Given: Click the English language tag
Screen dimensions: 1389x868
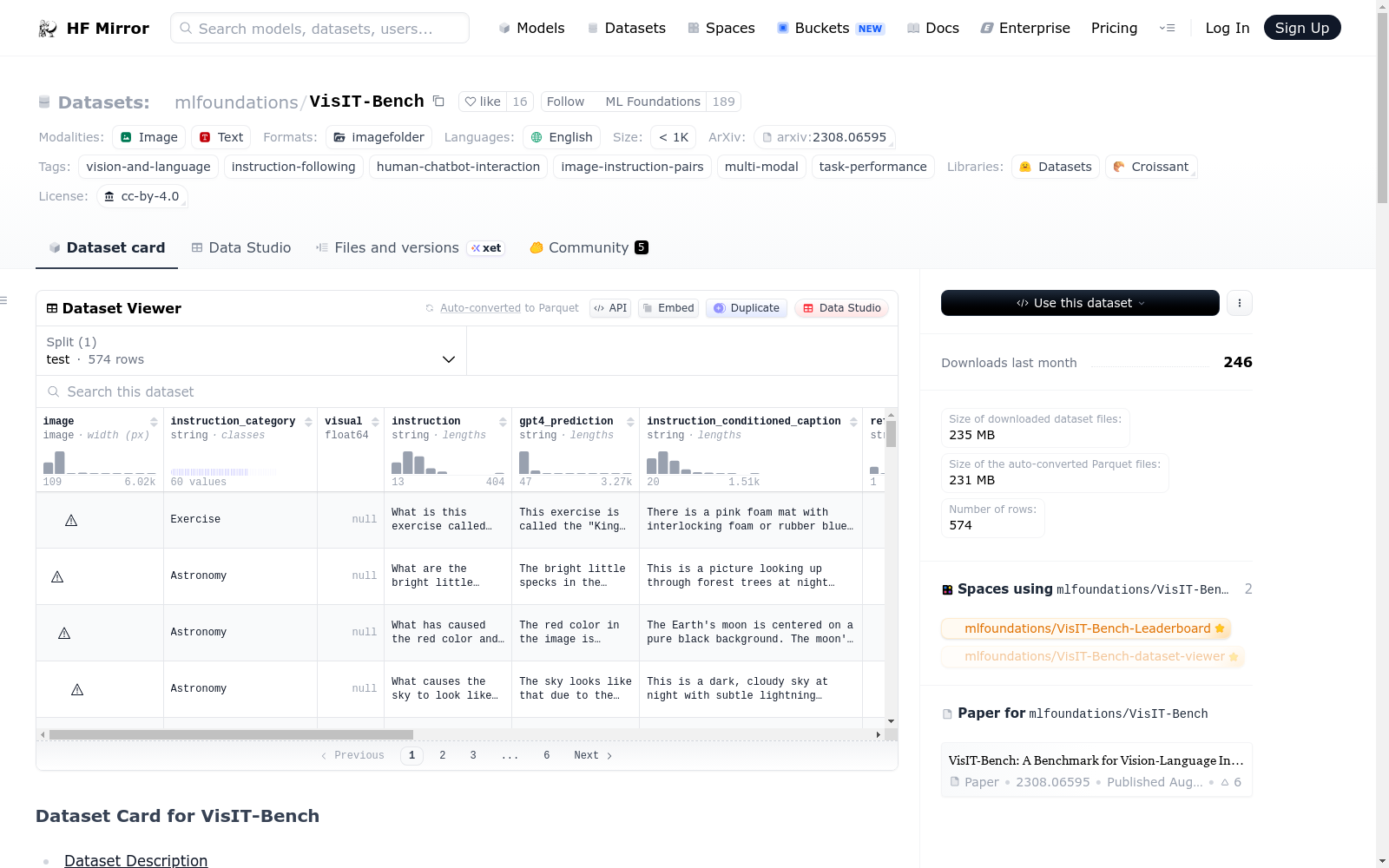Looking at the screenshot, I should click(x=561, y=137).
